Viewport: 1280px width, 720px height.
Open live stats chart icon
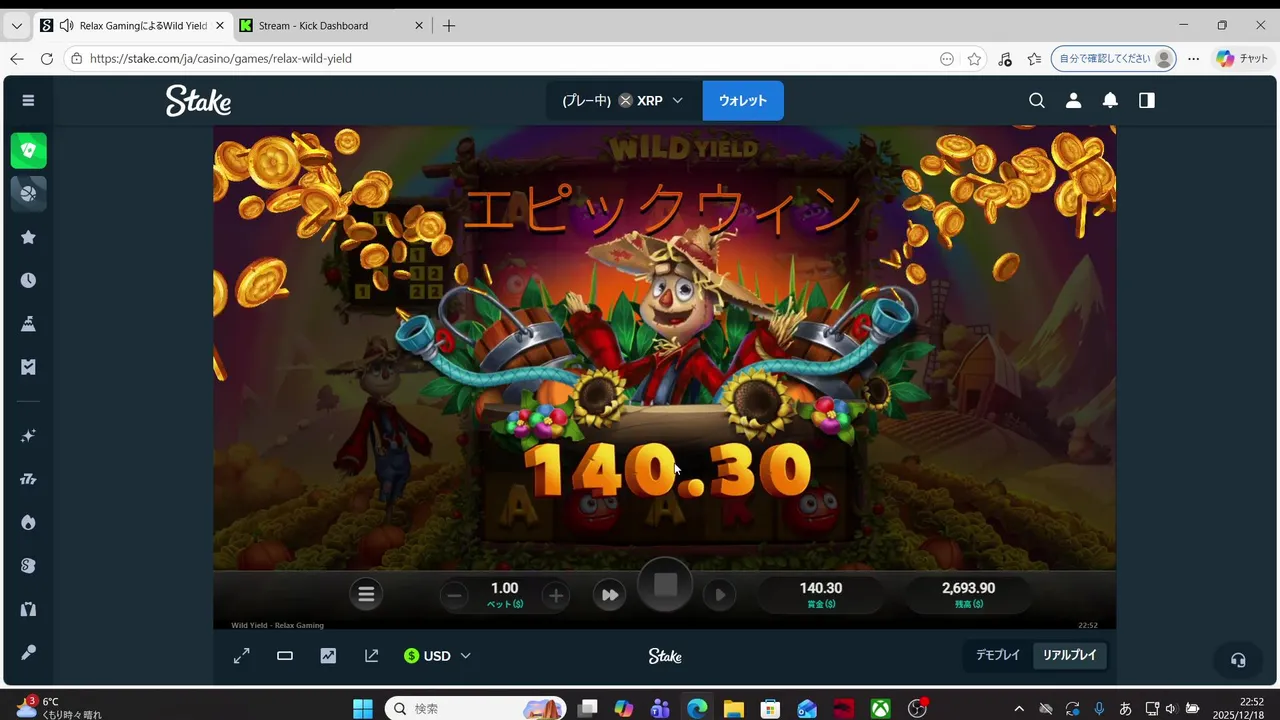click(328, 656)
